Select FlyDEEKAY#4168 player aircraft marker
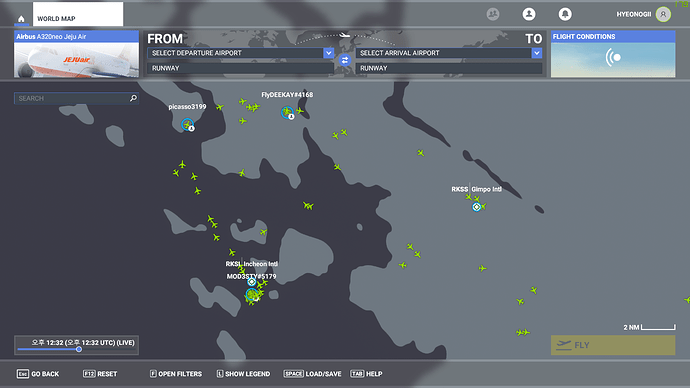This screenshot has height=388, width=690. (x=287, y=113)
